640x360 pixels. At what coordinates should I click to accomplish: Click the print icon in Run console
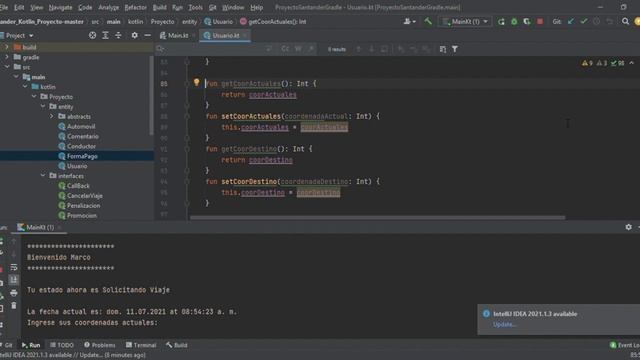point(14,293)
